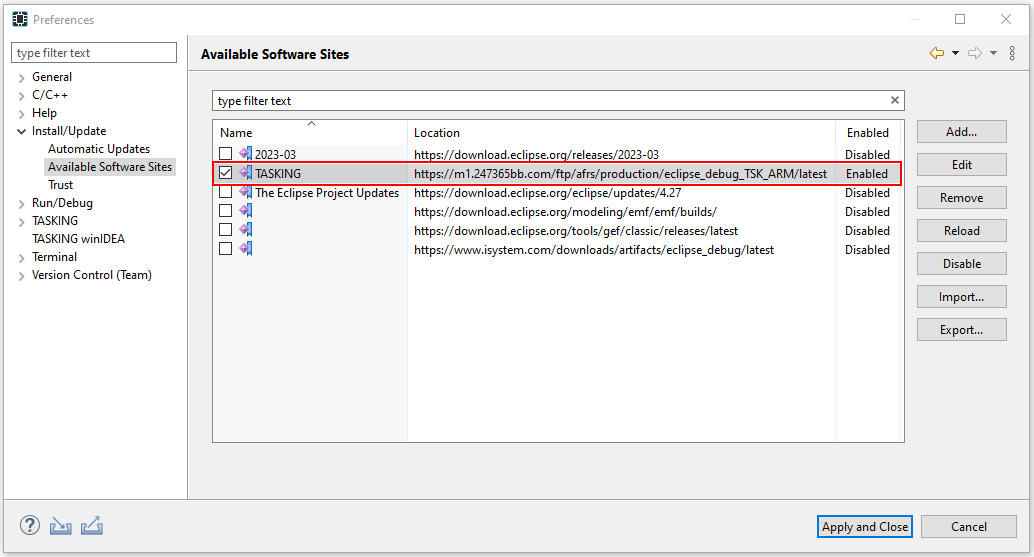Sort sites by the Enabled column header
This screenshot has width=1034, height=557.
point(868,132)
